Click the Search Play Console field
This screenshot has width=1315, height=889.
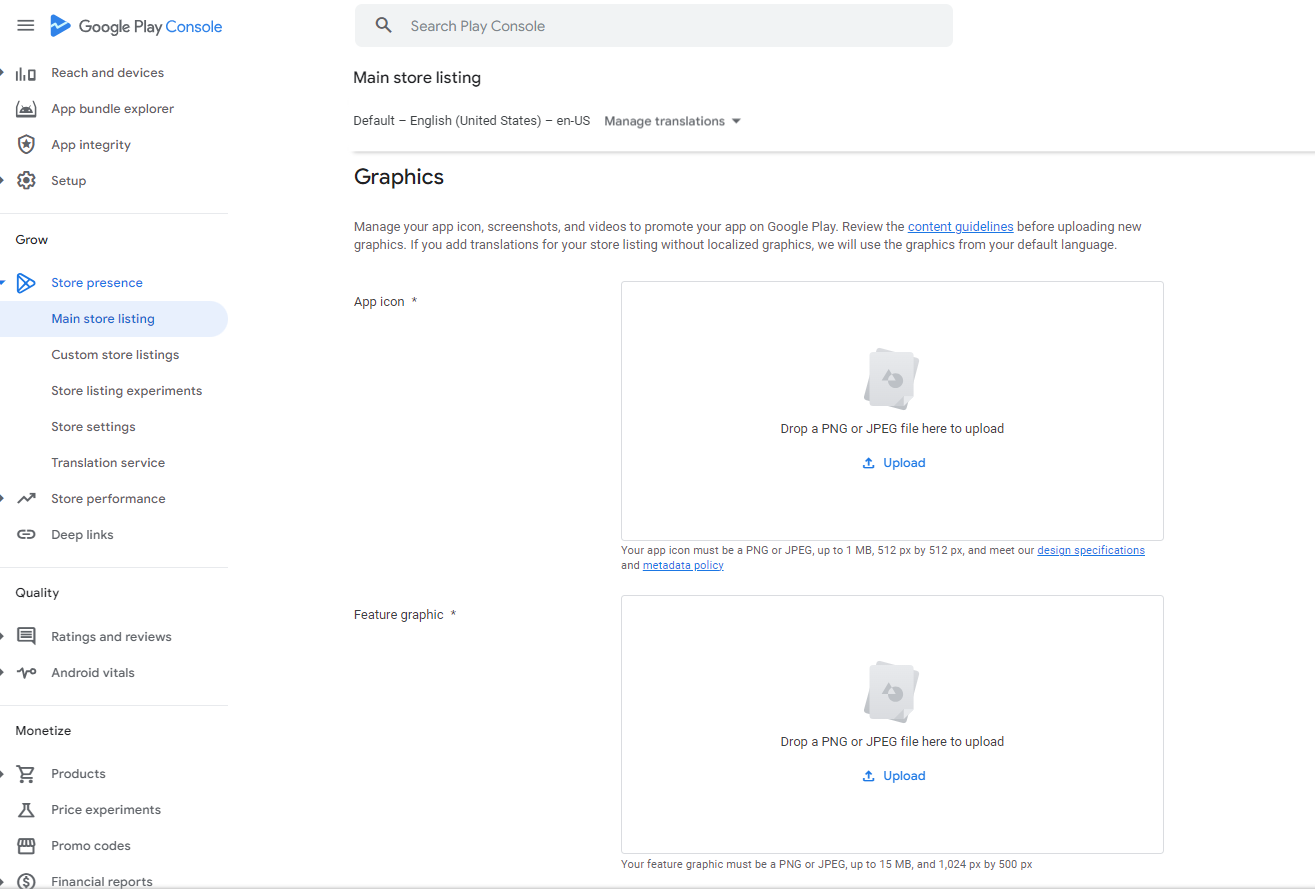[654, 25]
